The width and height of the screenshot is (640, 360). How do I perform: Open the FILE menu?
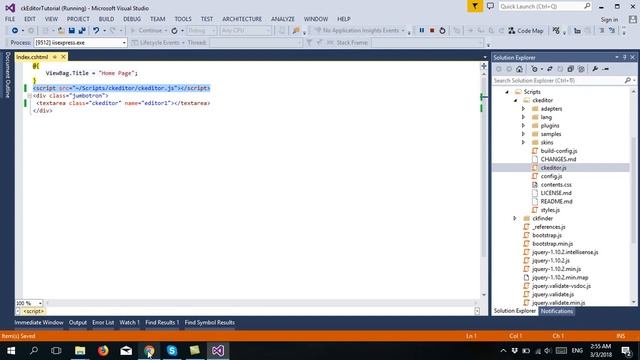tap(10, 19)
